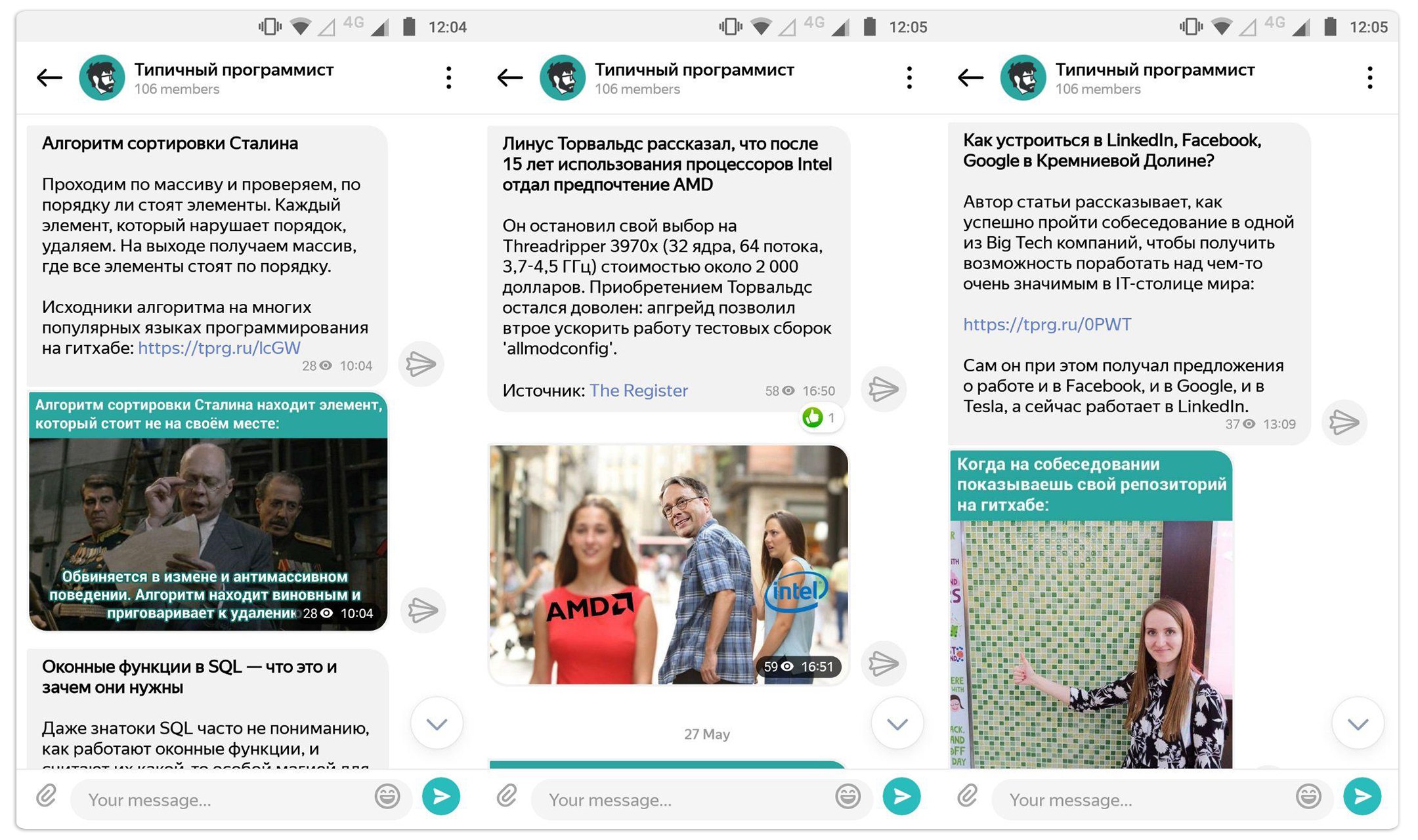
Task: Open channel title in the 12:04 screen
Action: tap(234, 70)
